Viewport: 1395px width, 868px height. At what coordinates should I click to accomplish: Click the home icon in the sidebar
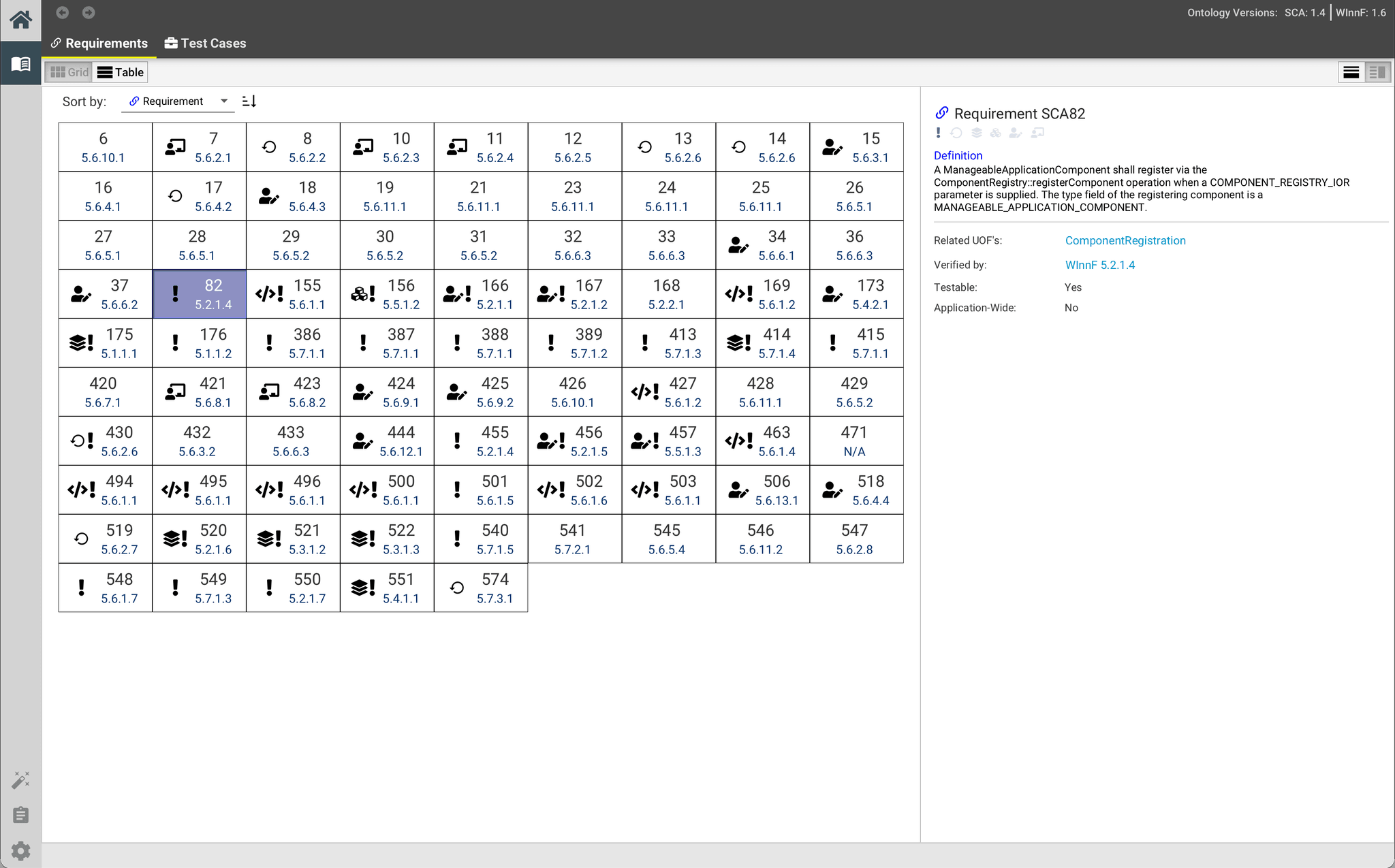pyautogui.click(x=20, y=20)
